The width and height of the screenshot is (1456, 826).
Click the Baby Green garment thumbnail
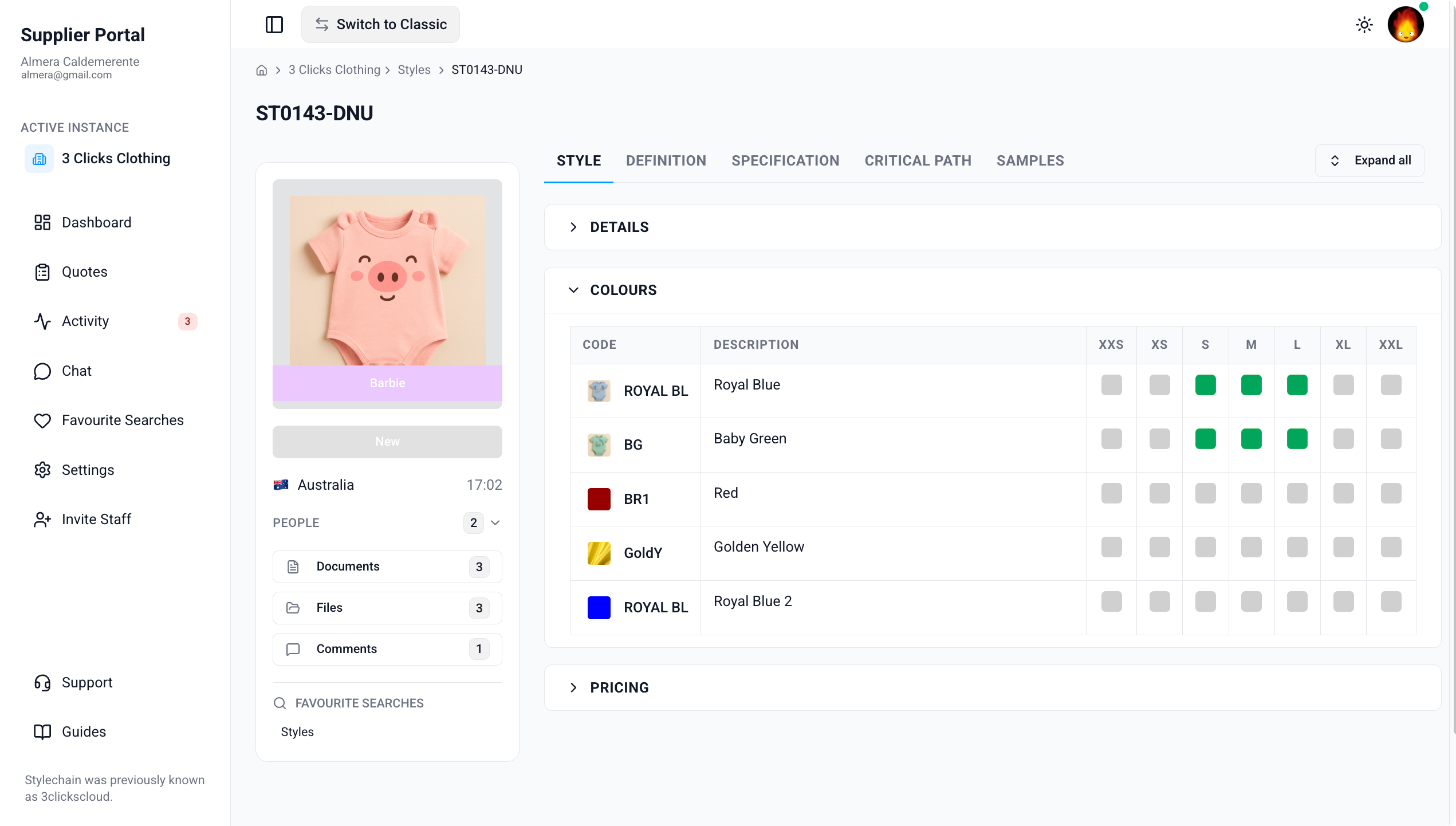[599, 445]
